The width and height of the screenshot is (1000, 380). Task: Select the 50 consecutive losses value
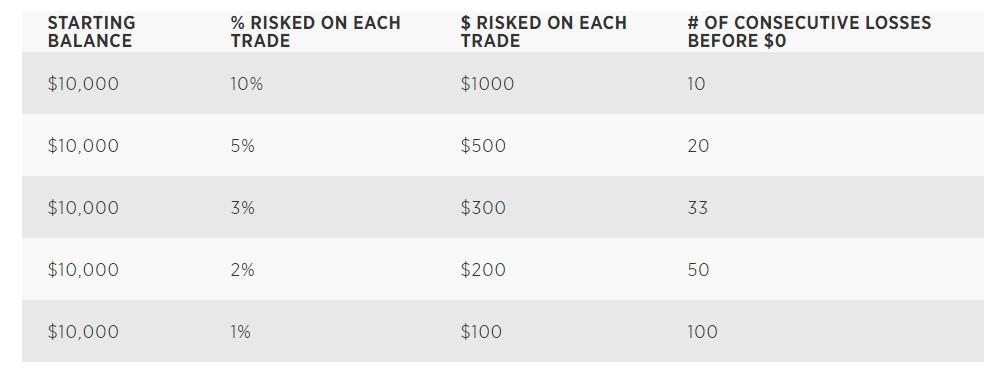click(698, 270)
